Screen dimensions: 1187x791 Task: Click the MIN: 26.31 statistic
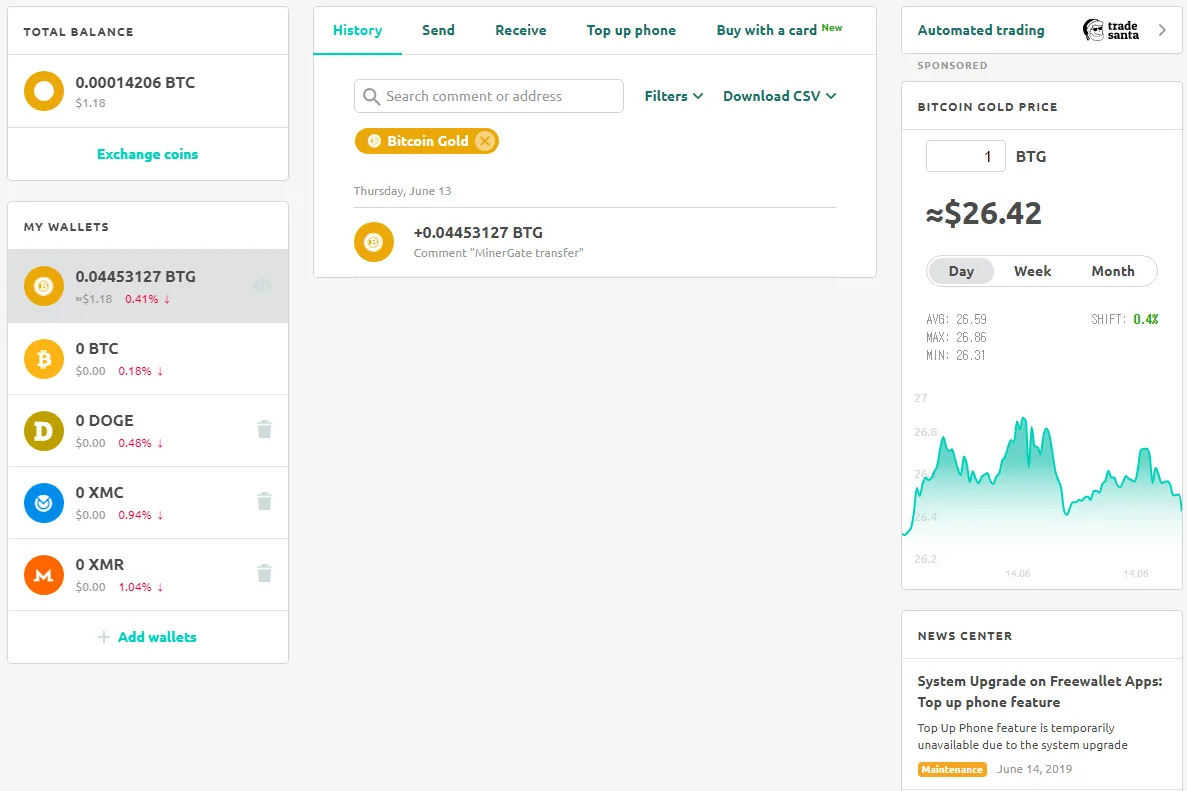956,356
